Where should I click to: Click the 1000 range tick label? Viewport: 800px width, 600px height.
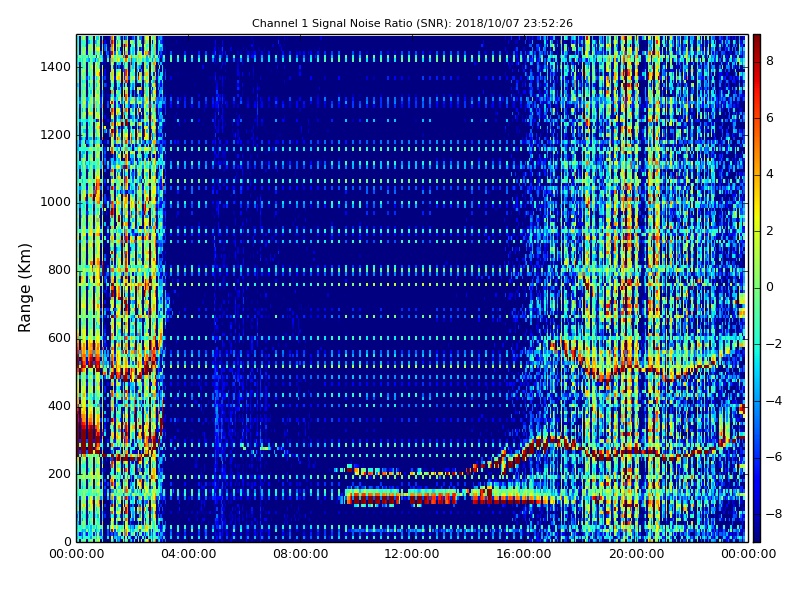56,203
